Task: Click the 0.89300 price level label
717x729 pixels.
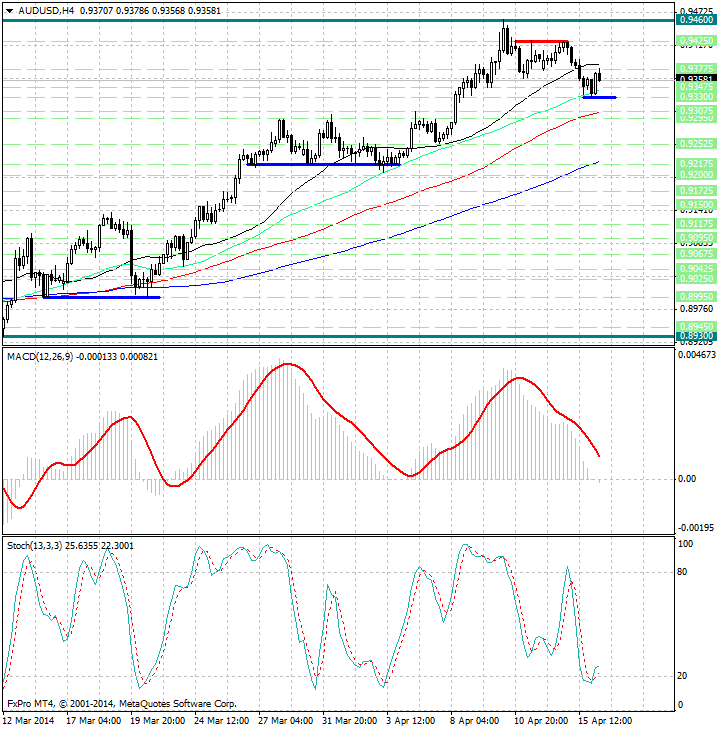Action: pyautogui.click(x=696, y=336)
